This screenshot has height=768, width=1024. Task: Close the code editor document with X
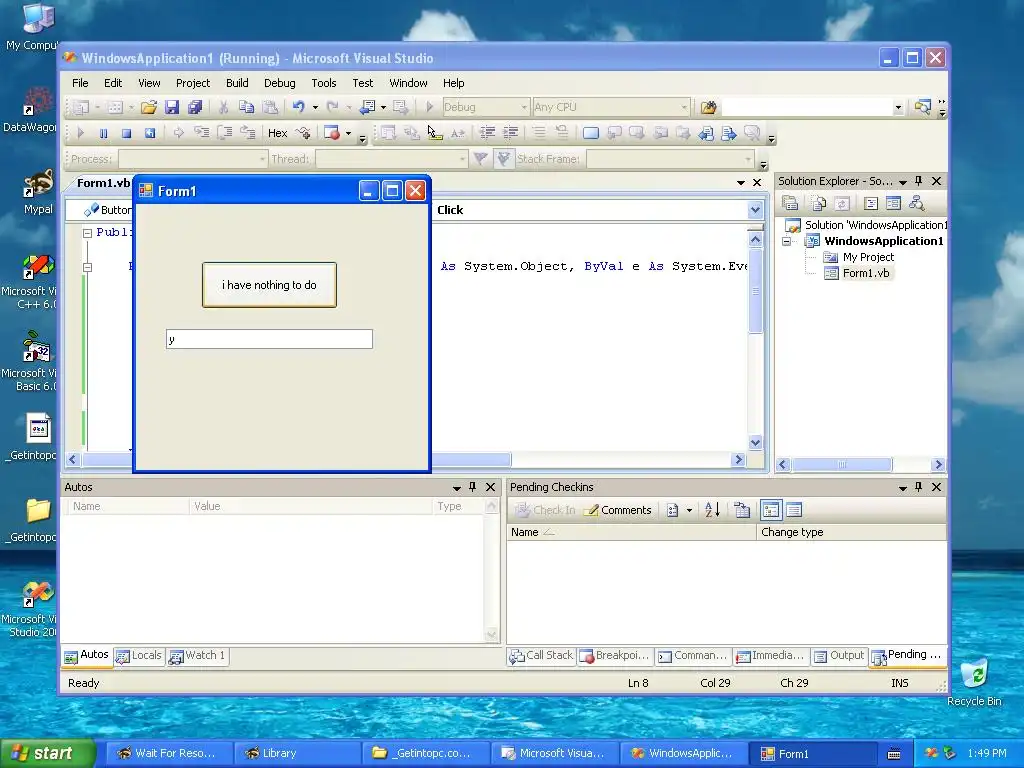[757, 183]
